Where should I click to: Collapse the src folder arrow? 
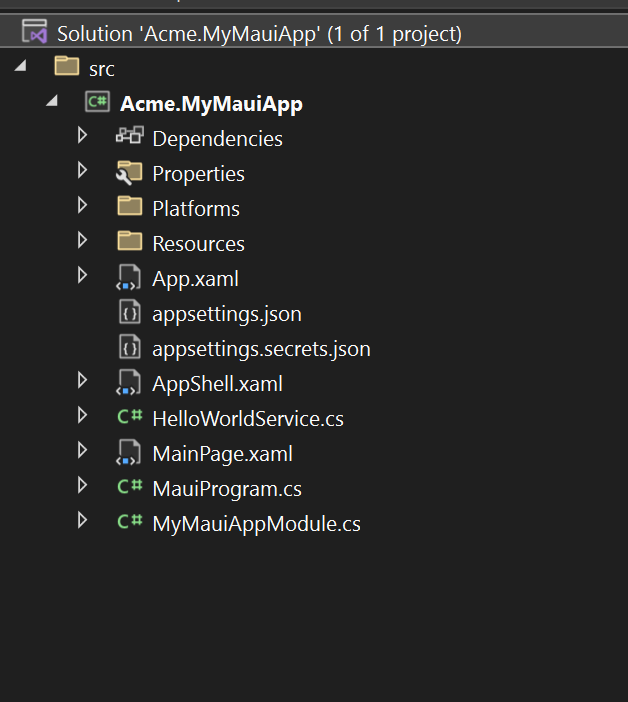[x=21, y=67]
